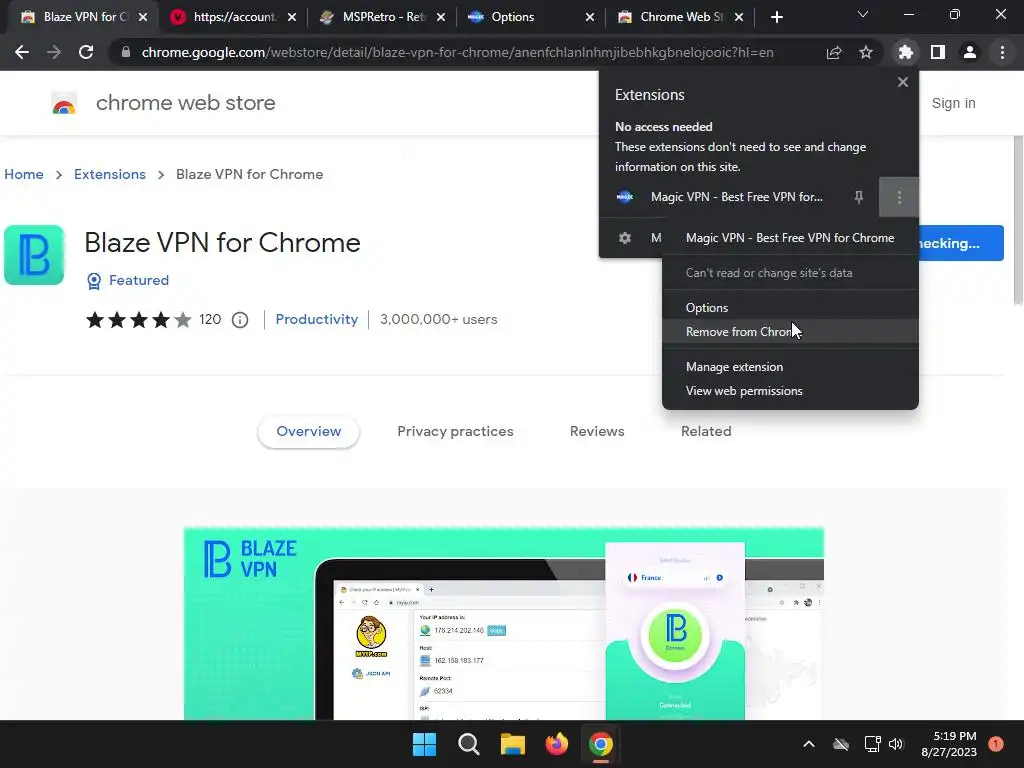1024x768 pixels.
Task: Show hidden system tray icons
Action: pyautogui.click(x=808, y=744)
